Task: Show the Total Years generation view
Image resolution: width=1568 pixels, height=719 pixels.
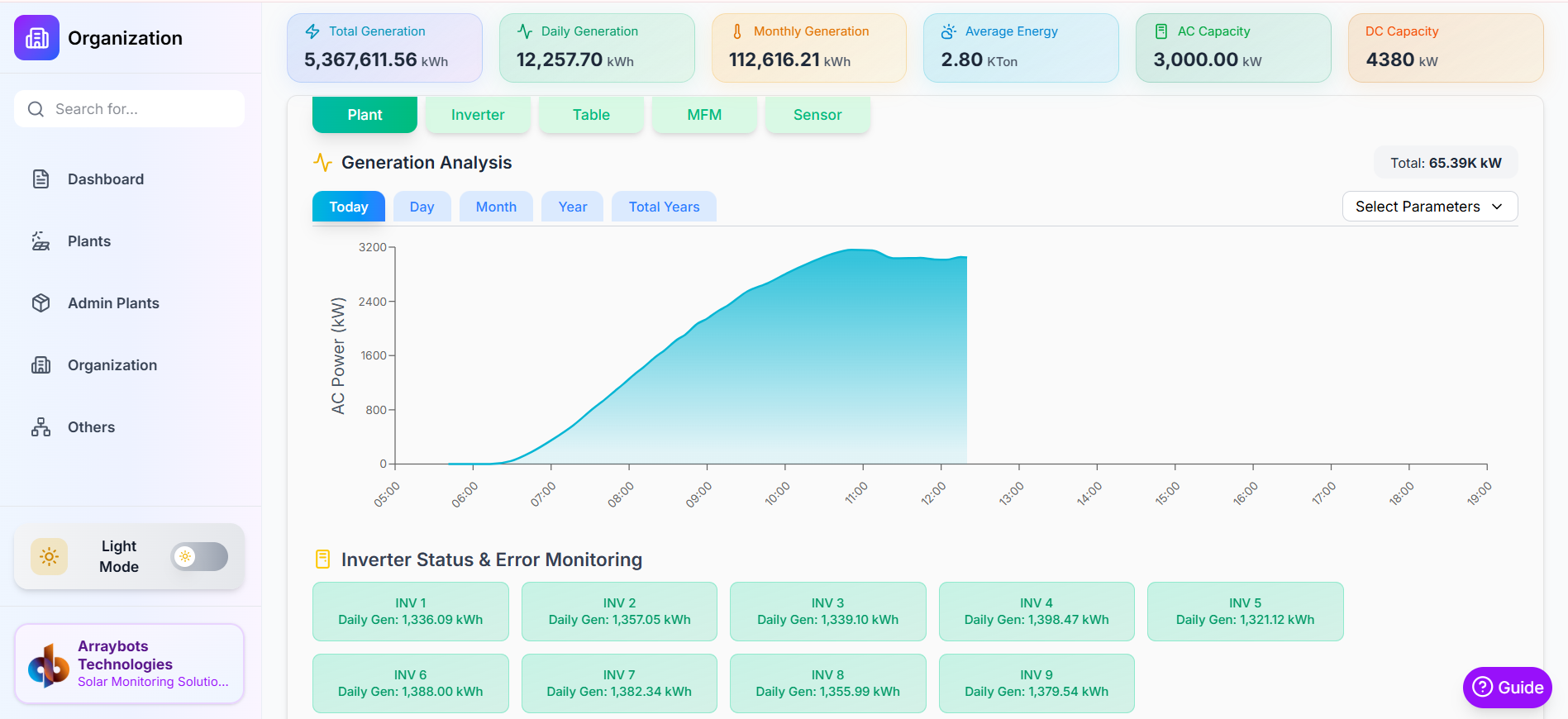Action: point(664,207)
